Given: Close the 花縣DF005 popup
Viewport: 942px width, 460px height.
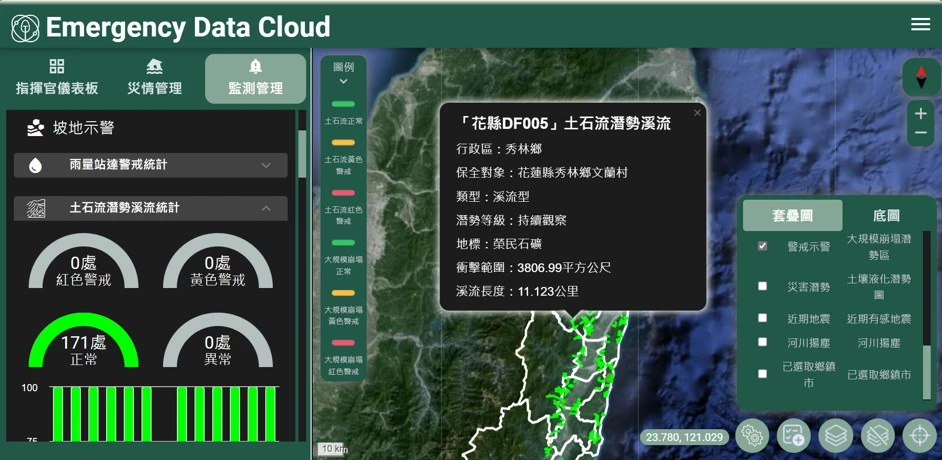Looking at the screenshot, I should pos(697,112).
